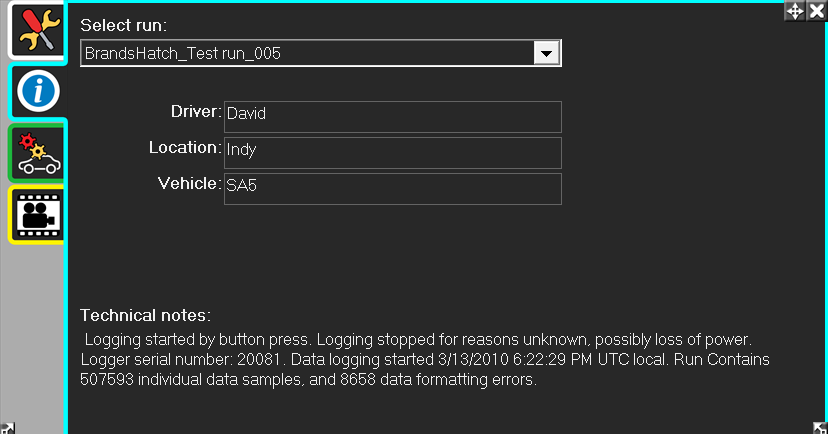
Task: Close the run information panel
Action: tap(816, 10)
